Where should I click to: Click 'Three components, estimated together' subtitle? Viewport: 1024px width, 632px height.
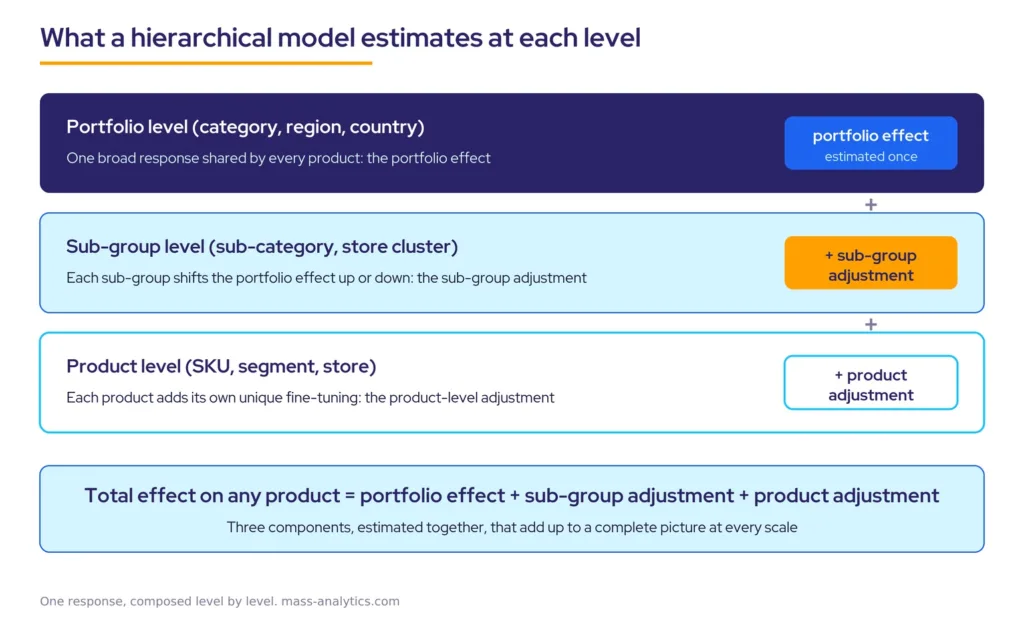point(511,528)
